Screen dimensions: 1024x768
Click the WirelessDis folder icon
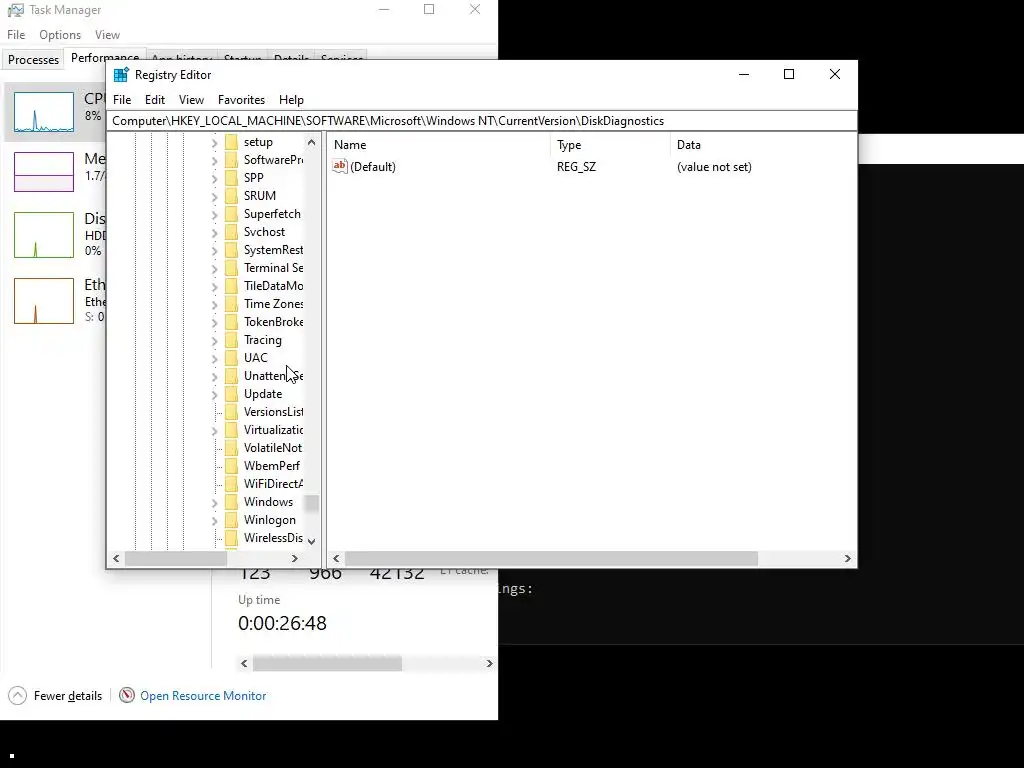pyautogui.click(x=231, y=537)
